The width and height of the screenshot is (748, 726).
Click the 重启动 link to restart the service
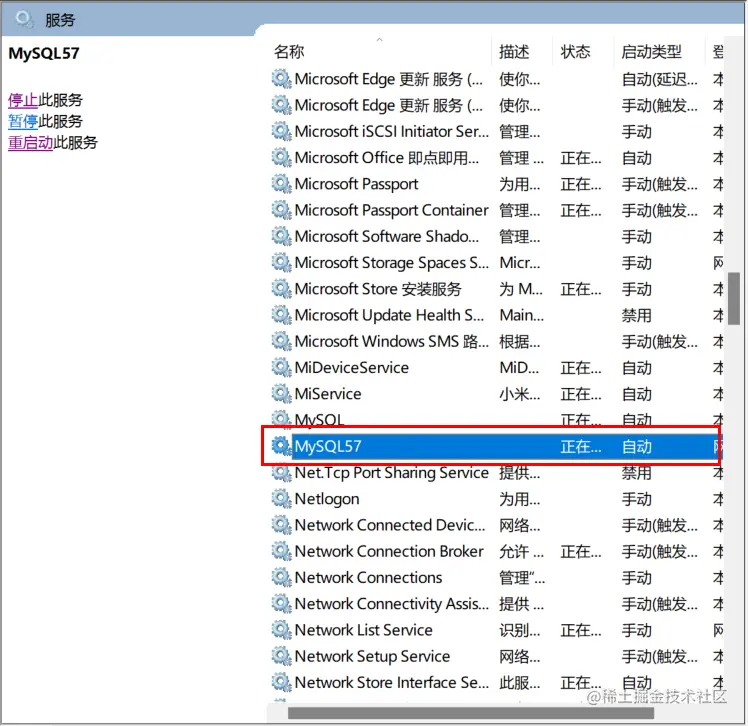pos(31,142)
